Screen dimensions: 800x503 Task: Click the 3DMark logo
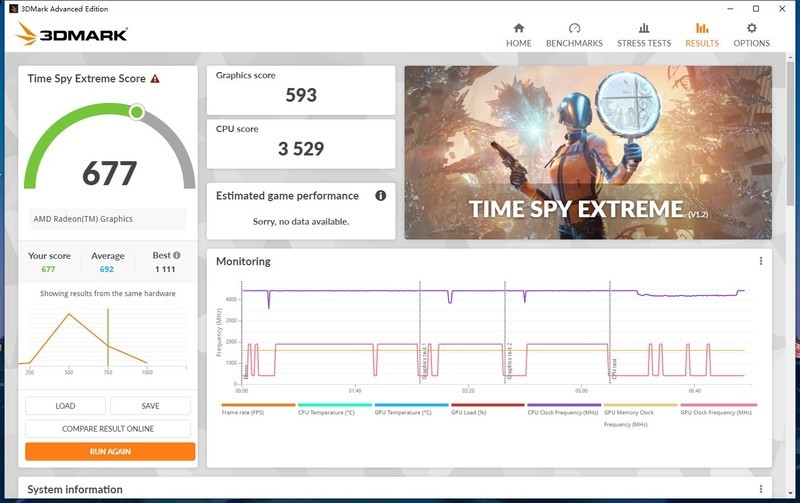(x=71, y=34)
